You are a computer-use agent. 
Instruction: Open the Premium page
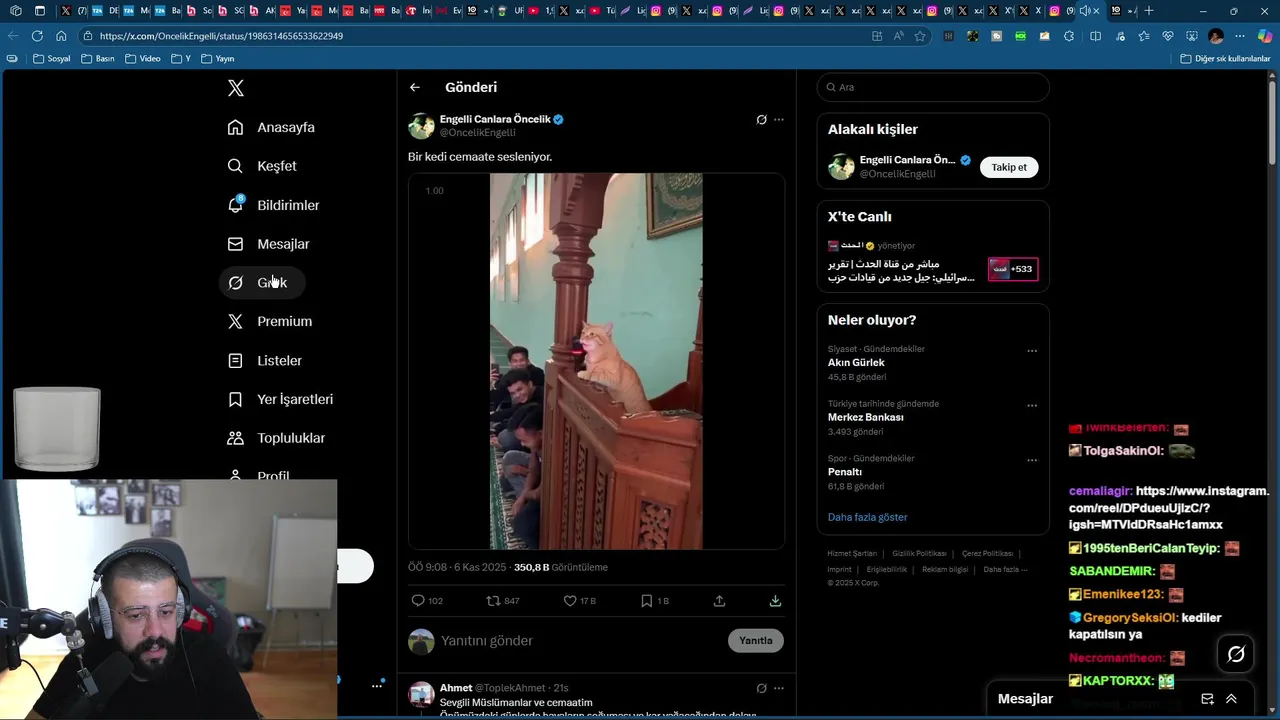click(x=270, y=321)
